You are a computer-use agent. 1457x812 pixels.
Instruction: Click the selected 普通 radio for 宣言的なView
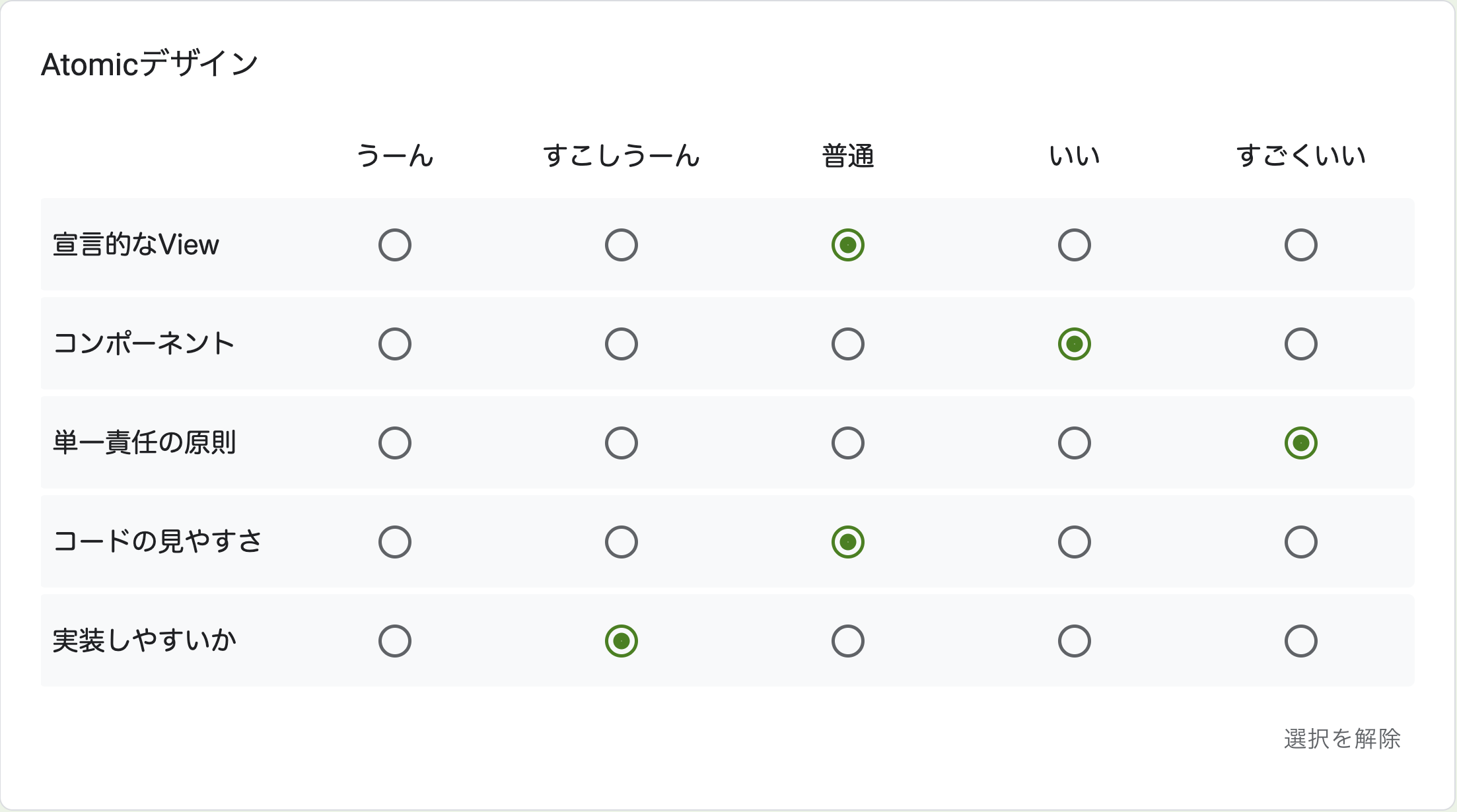[847, 244]
